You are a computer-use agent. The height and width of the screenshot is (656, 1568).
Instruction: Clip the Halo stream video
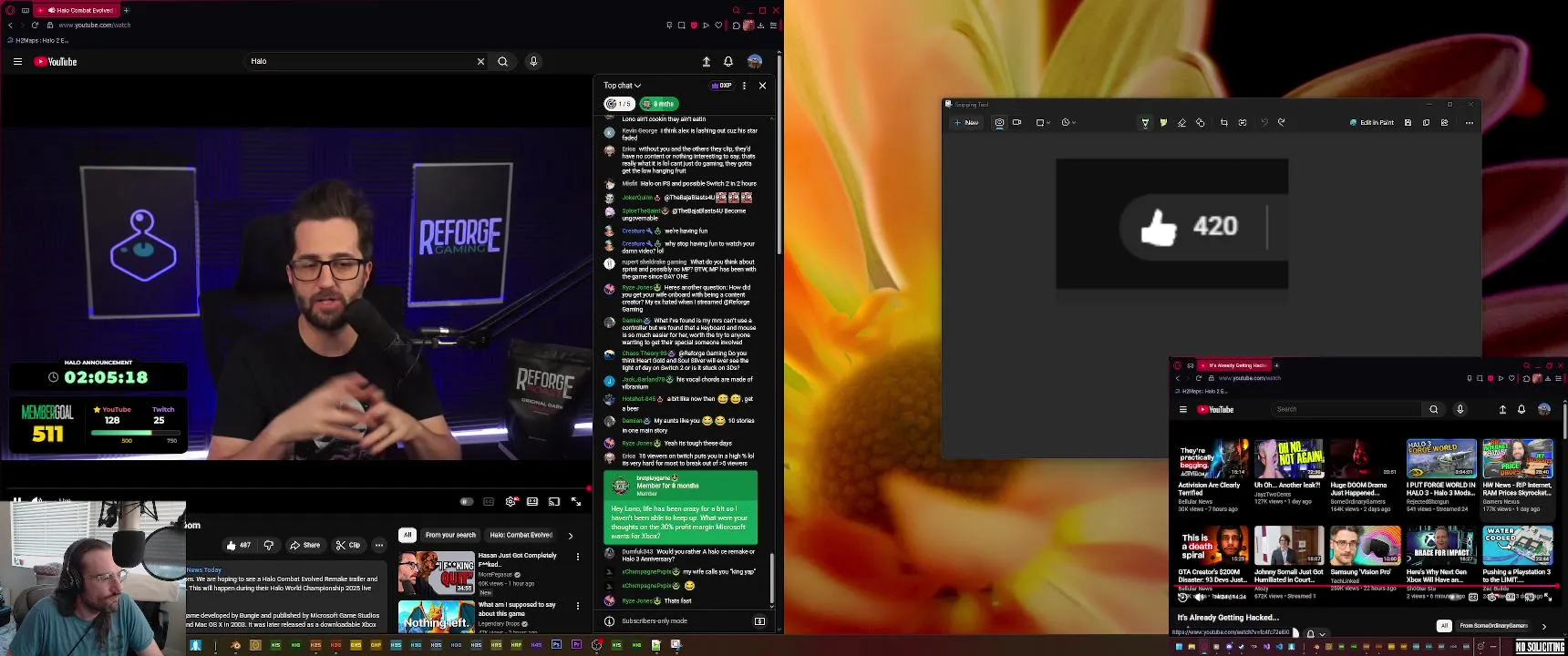[x=348, y=545]
